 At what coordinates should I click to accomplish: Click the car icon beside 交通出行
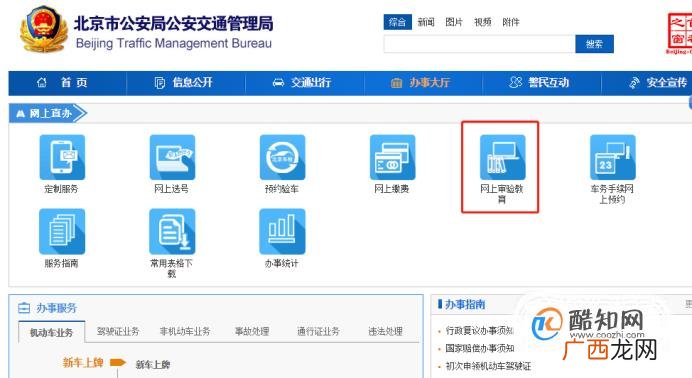pos(278,82)
